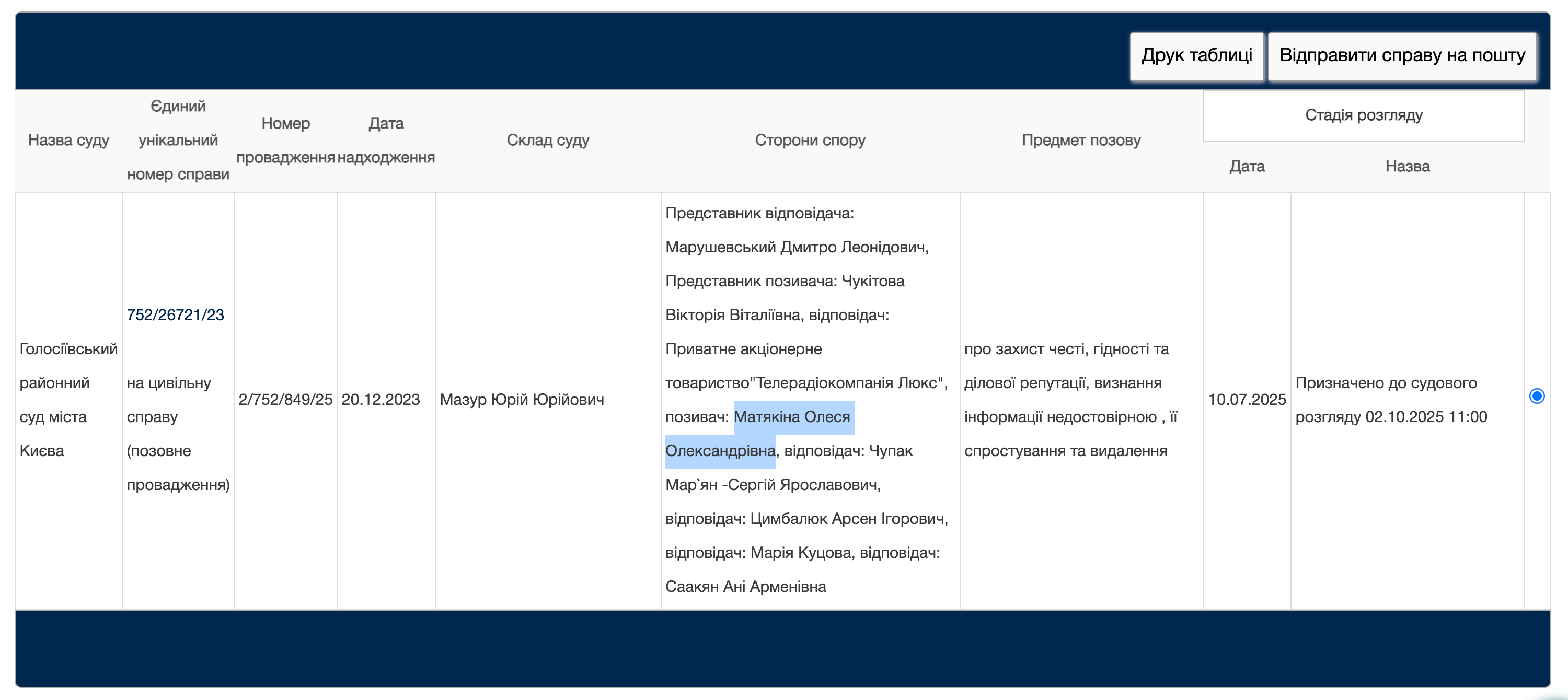Click the 20.12.2023 receipt date cell
The height and width of the screenshot is (700, 1568).
point(381,400)
